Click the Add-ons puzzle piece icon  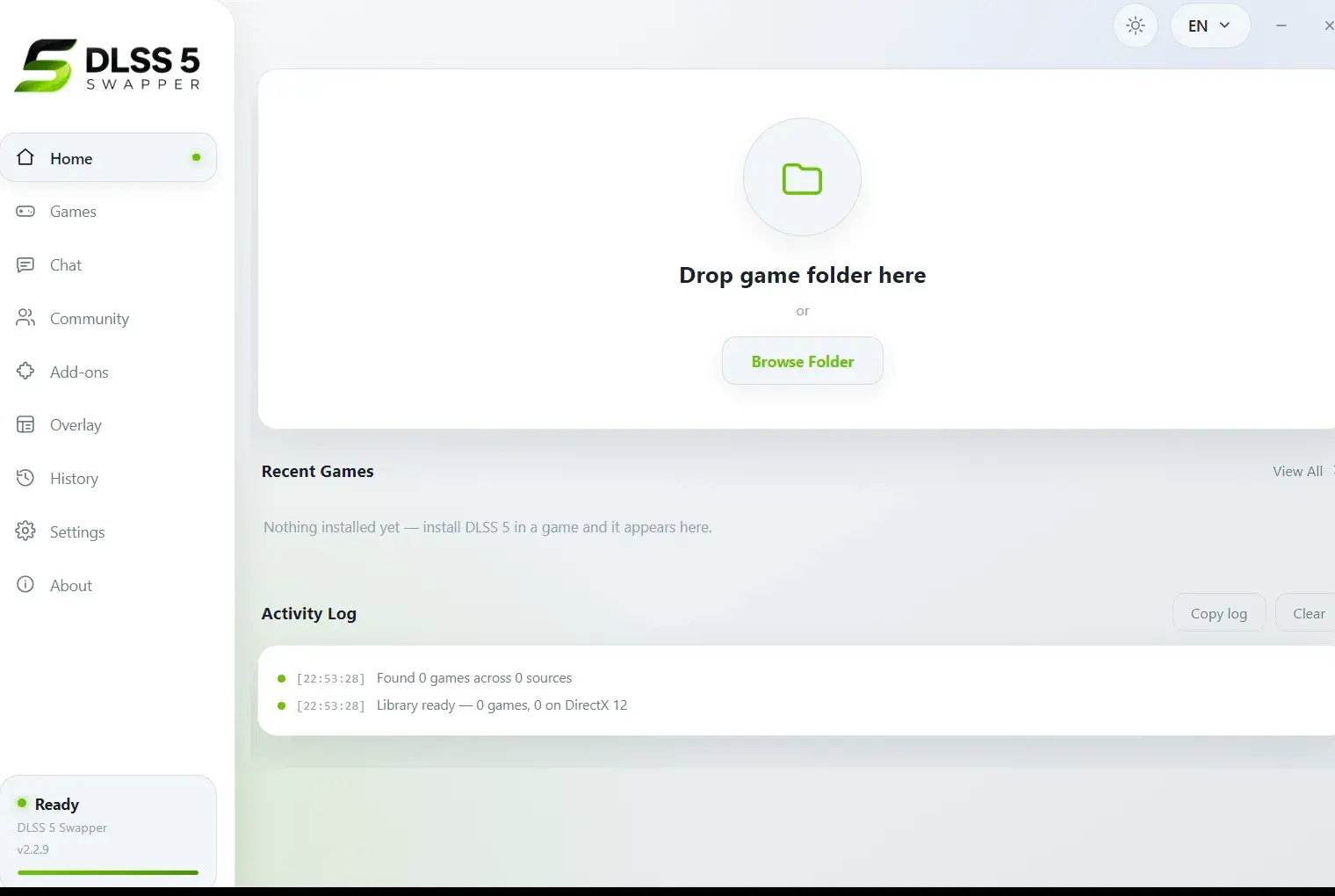25,372
